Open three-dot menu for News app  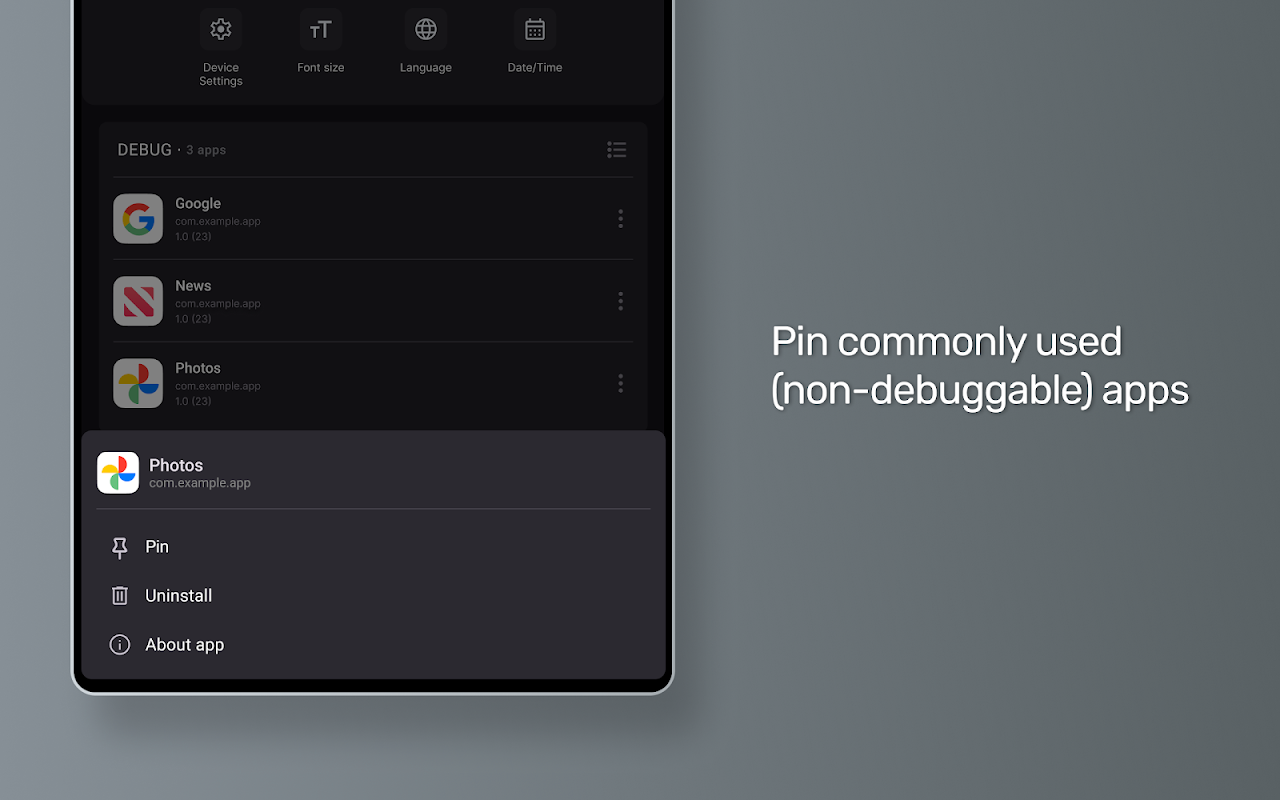tap(621, 301)
